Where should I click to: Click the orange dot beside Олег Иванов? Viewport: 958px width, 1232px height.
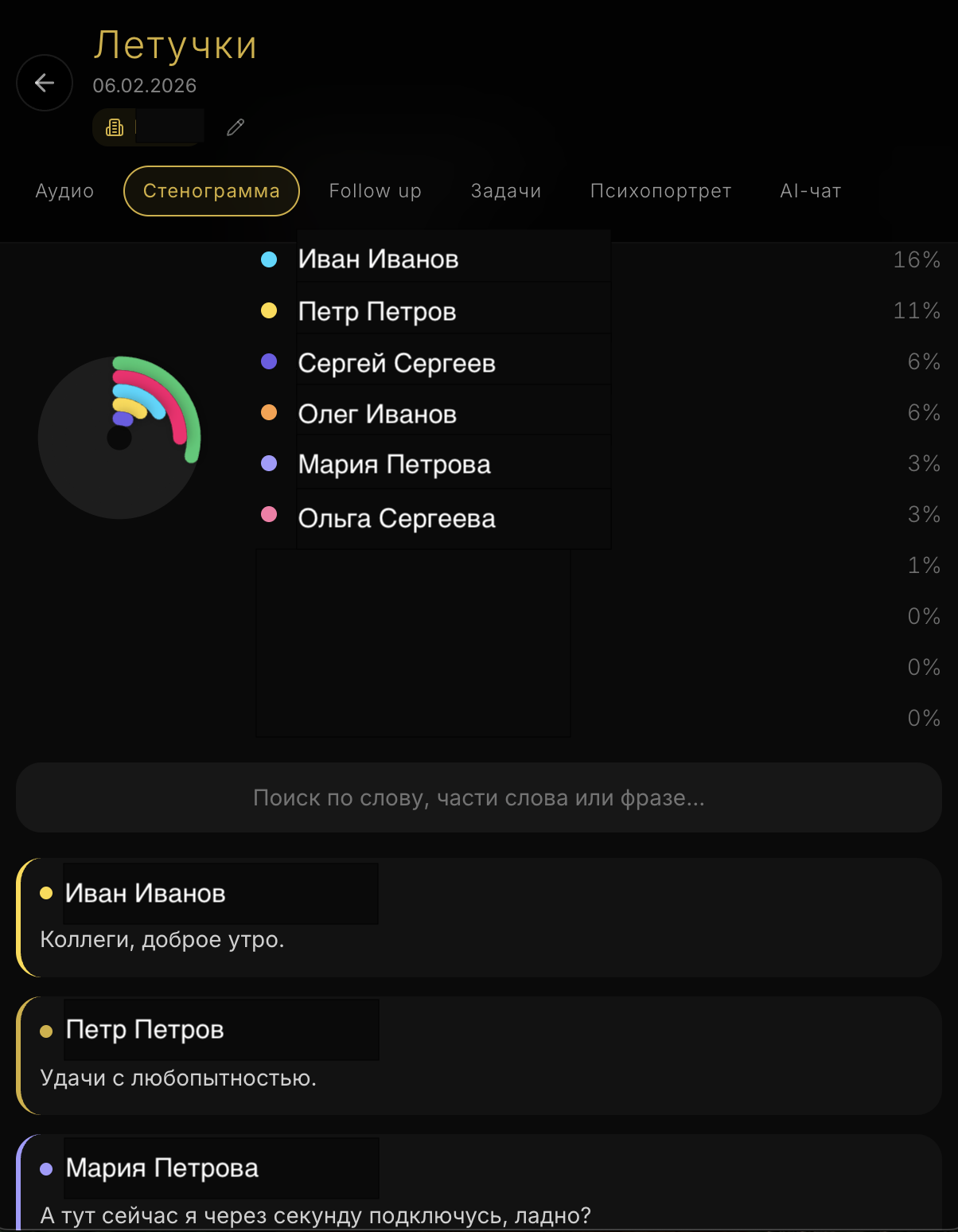pos(269,412)
